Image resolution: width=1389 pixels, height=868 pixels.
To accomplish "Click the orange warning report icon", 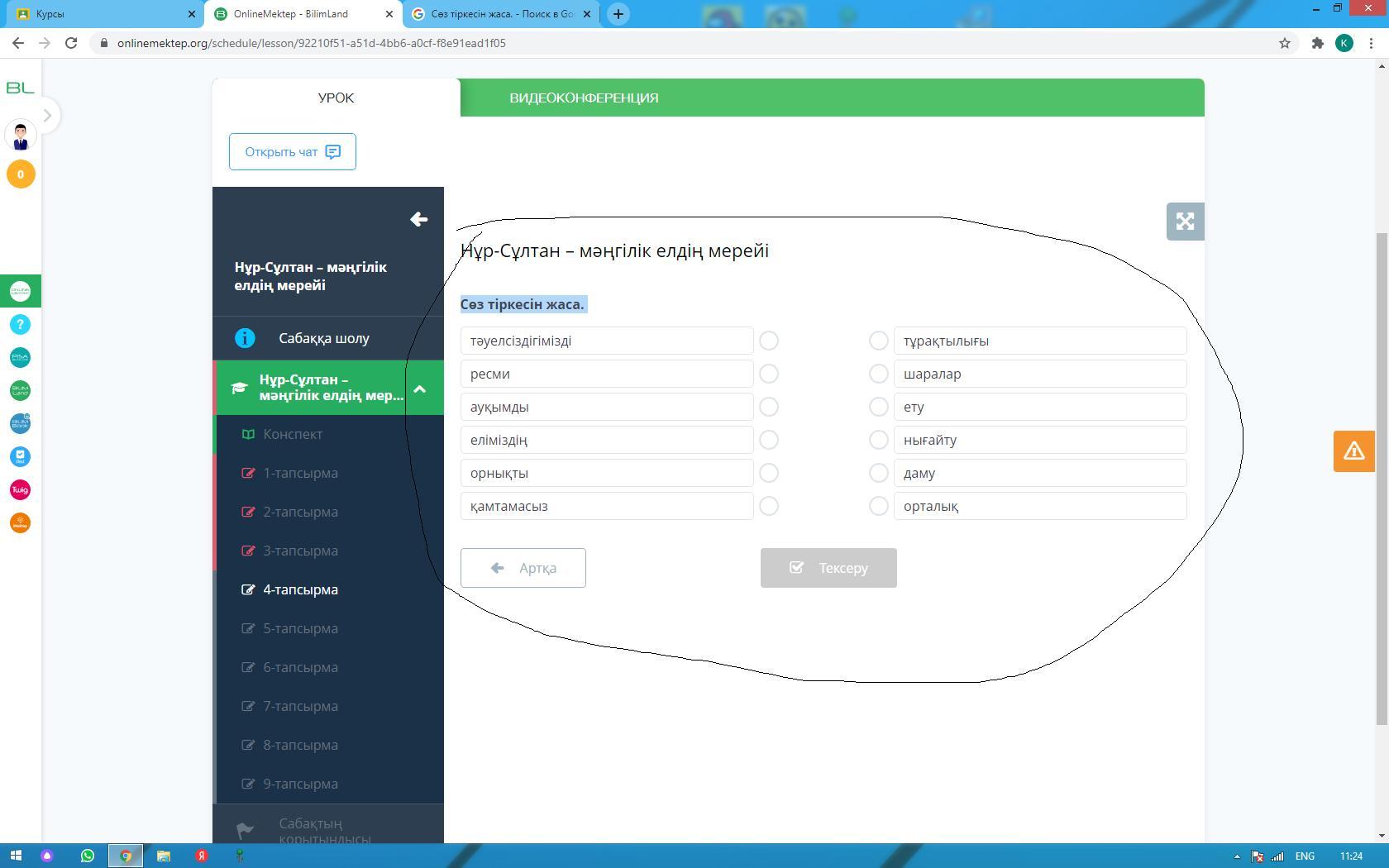I will 1353,451.
